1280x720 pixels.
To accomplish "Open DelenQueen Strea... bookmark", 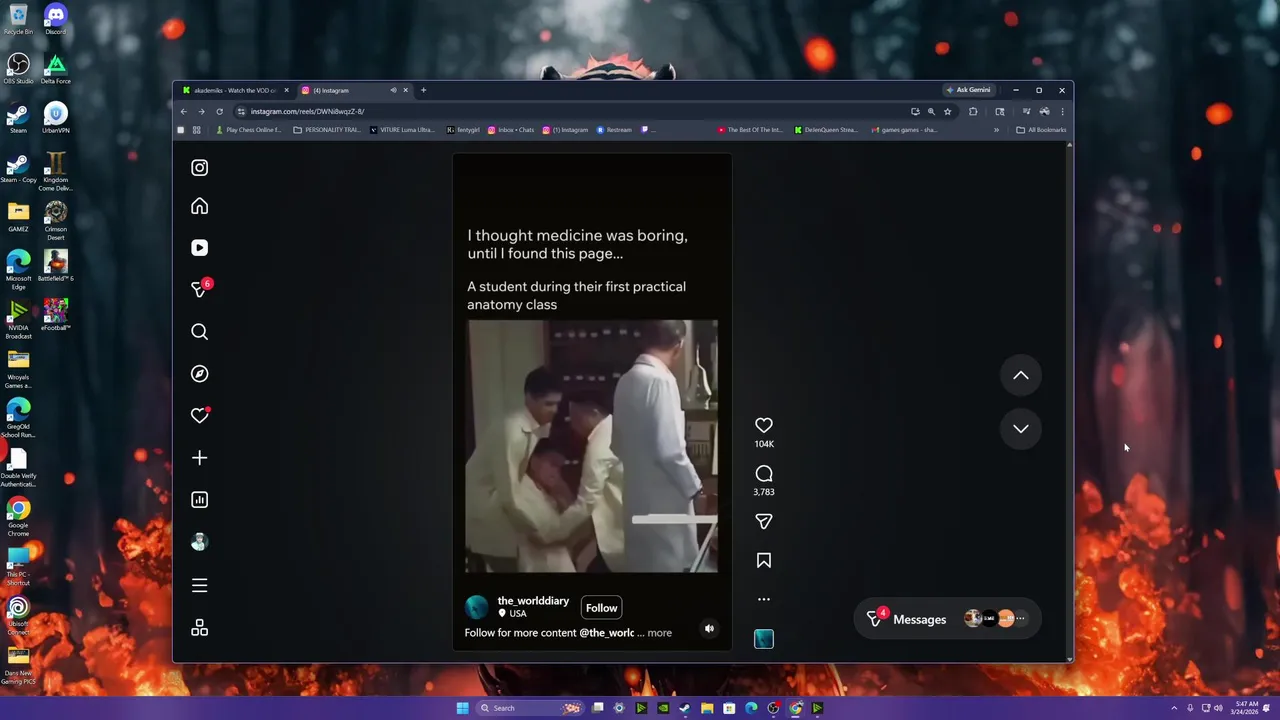I will (x=826, y=130).
